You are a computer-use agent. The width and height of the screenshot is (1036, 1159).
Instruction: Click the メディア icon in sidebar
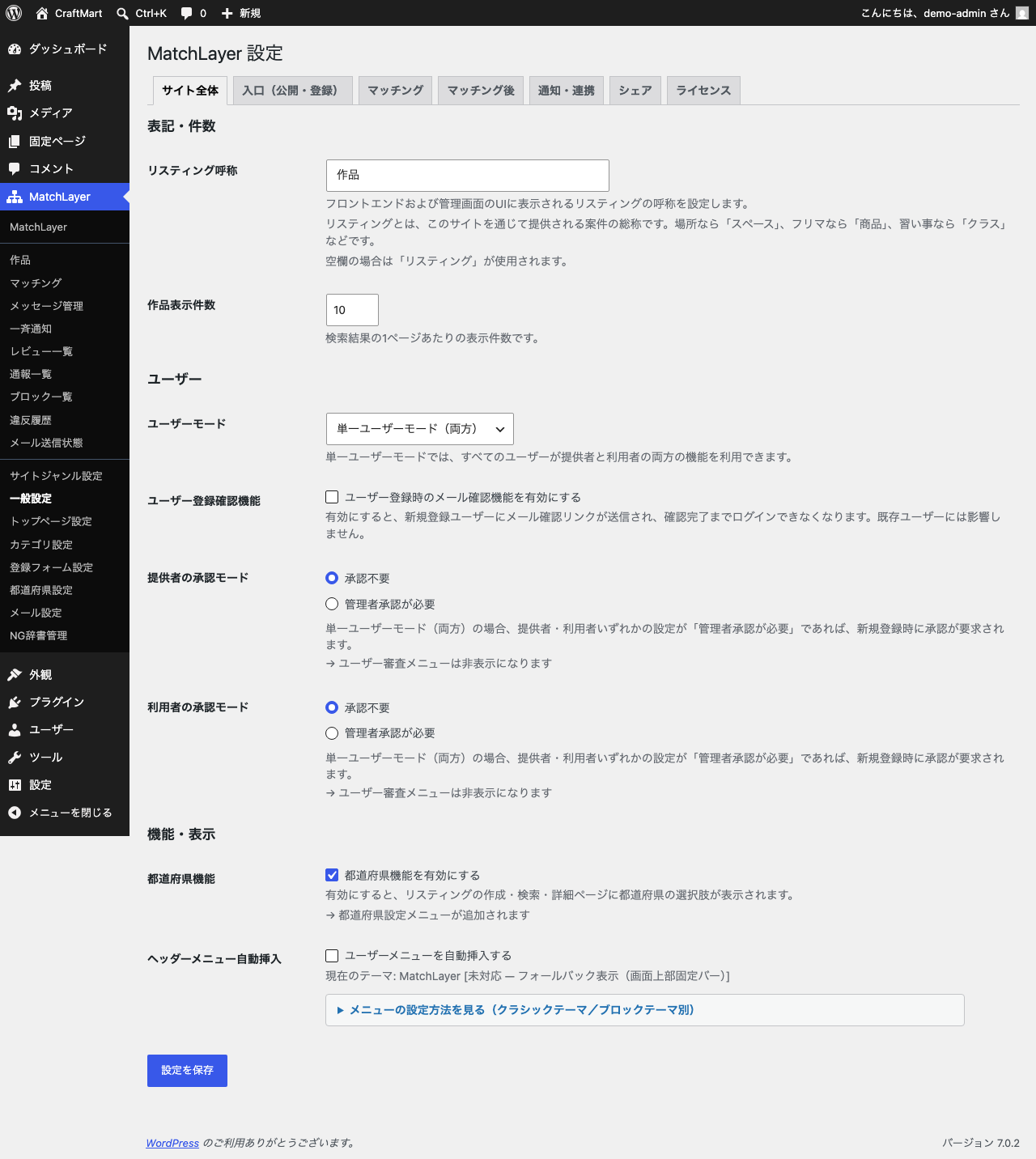point(15,113)
